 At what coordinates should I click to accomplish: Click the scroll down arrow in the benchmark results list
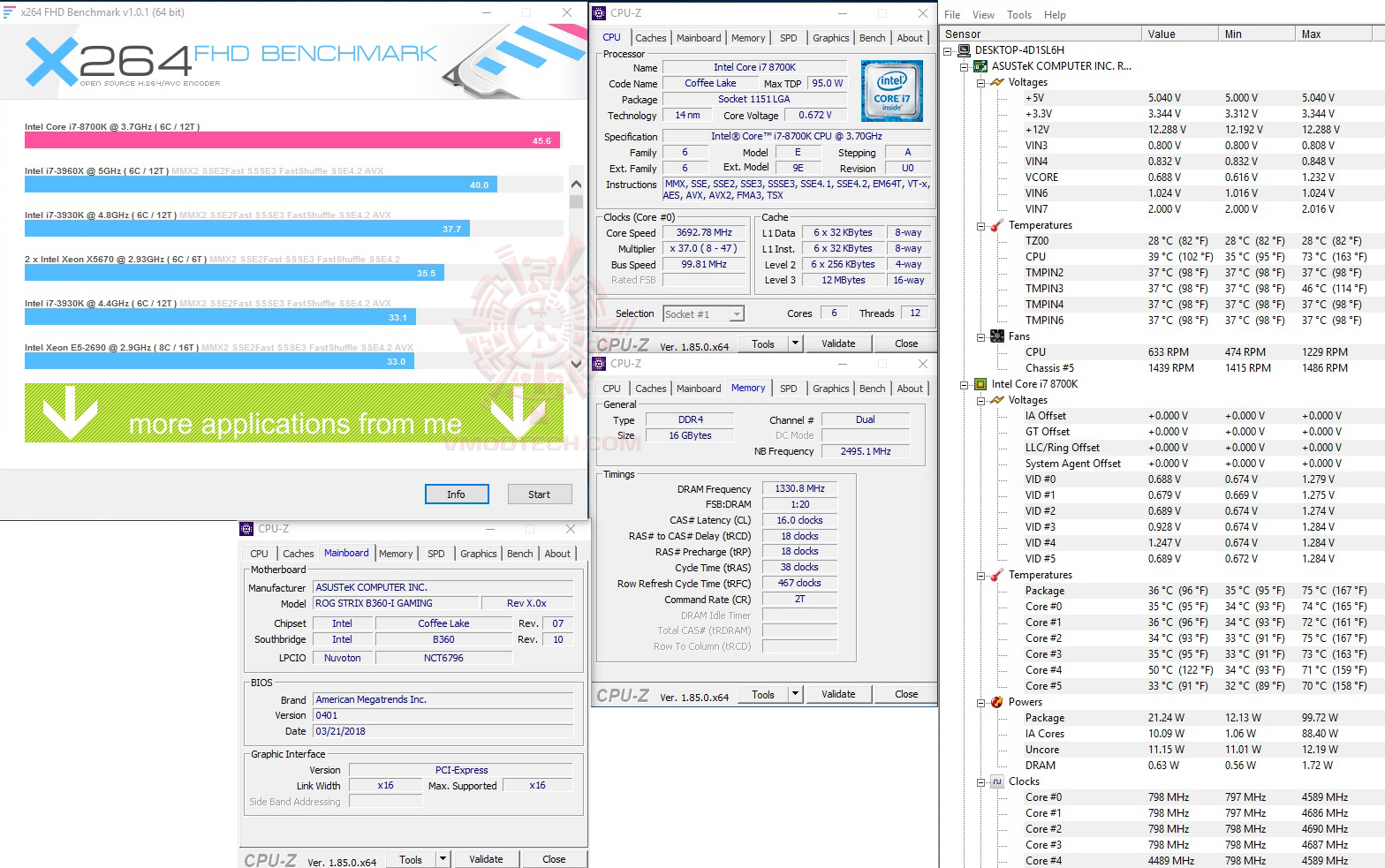(x=576, y=363)
